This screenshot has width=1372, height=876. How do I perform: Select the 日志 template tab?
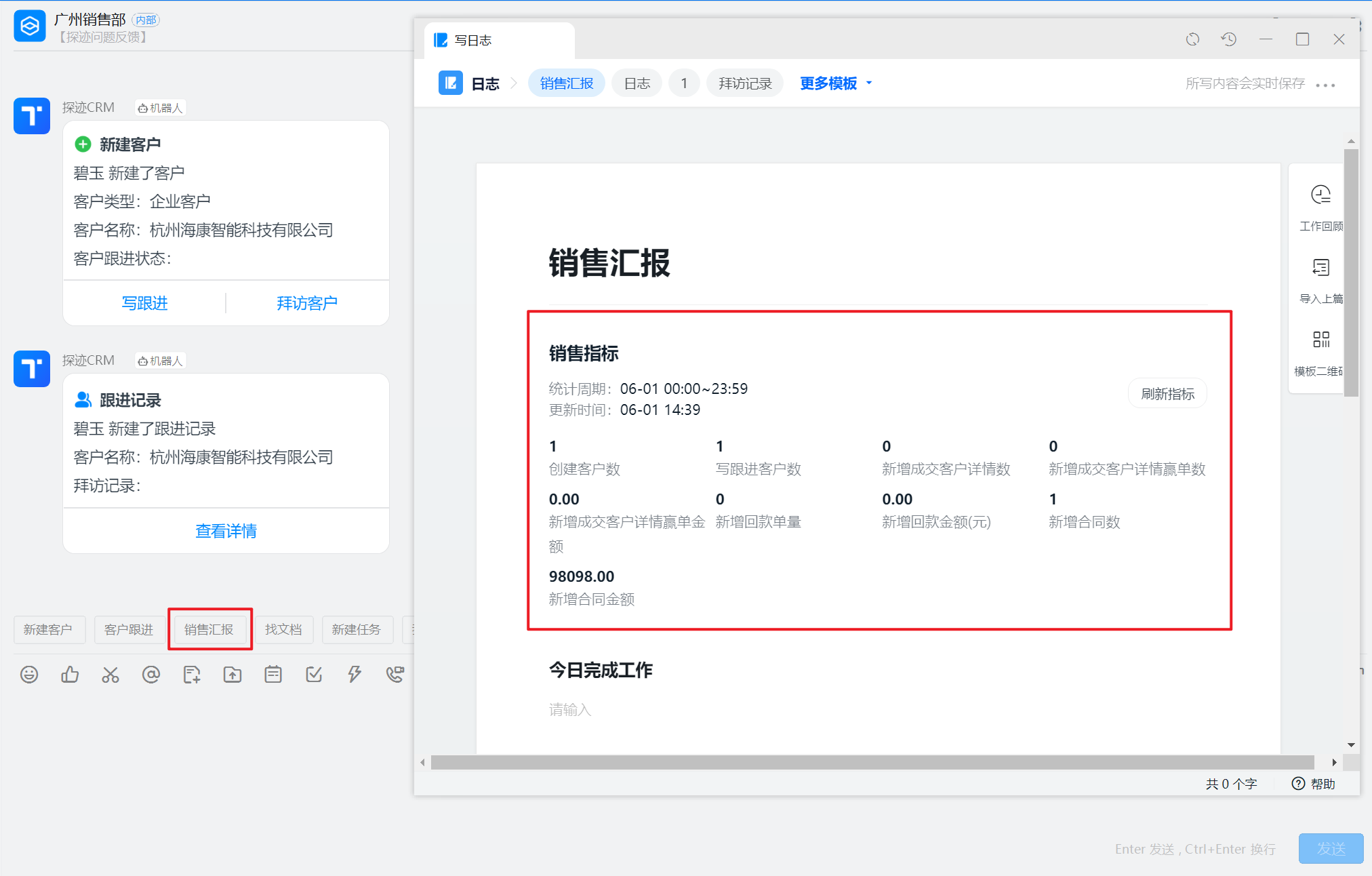(x=637, y=83)
